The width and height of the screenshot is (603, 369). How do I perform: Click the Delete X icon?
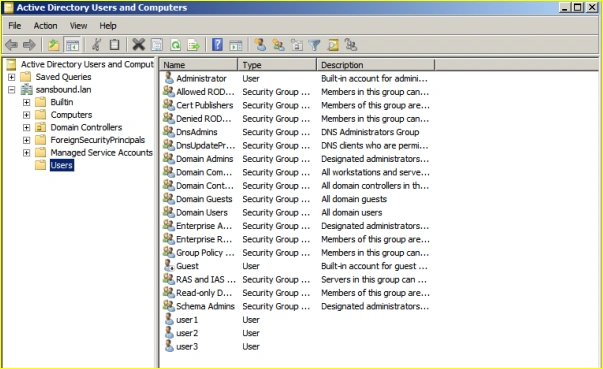point(138,45)
